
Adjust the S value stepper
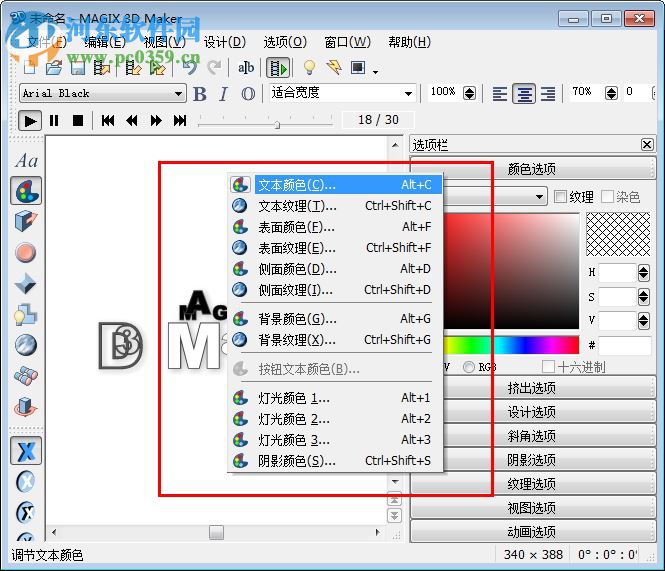643,297
